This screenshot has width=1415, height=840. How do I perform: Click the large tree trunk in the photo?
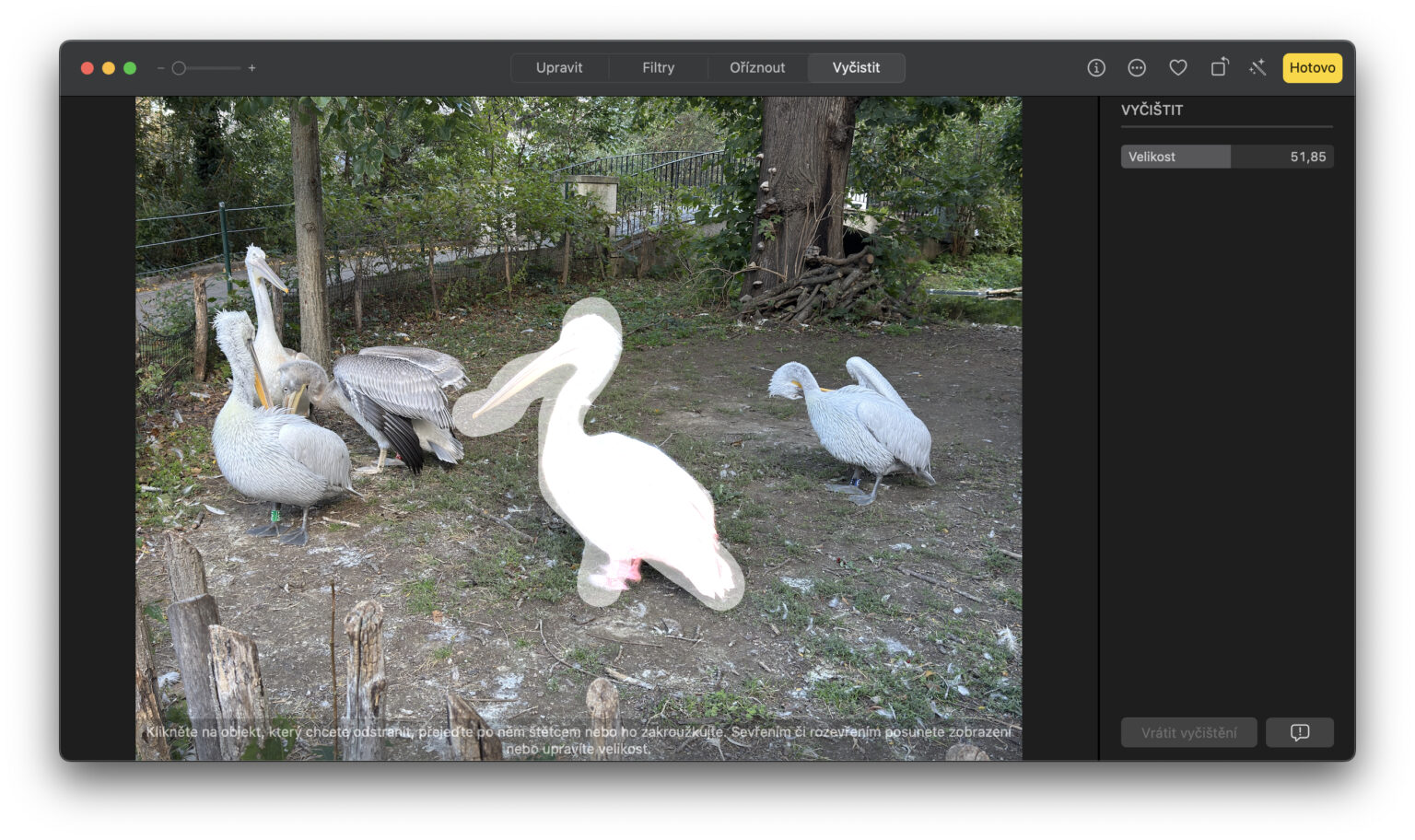coord(801,184)
